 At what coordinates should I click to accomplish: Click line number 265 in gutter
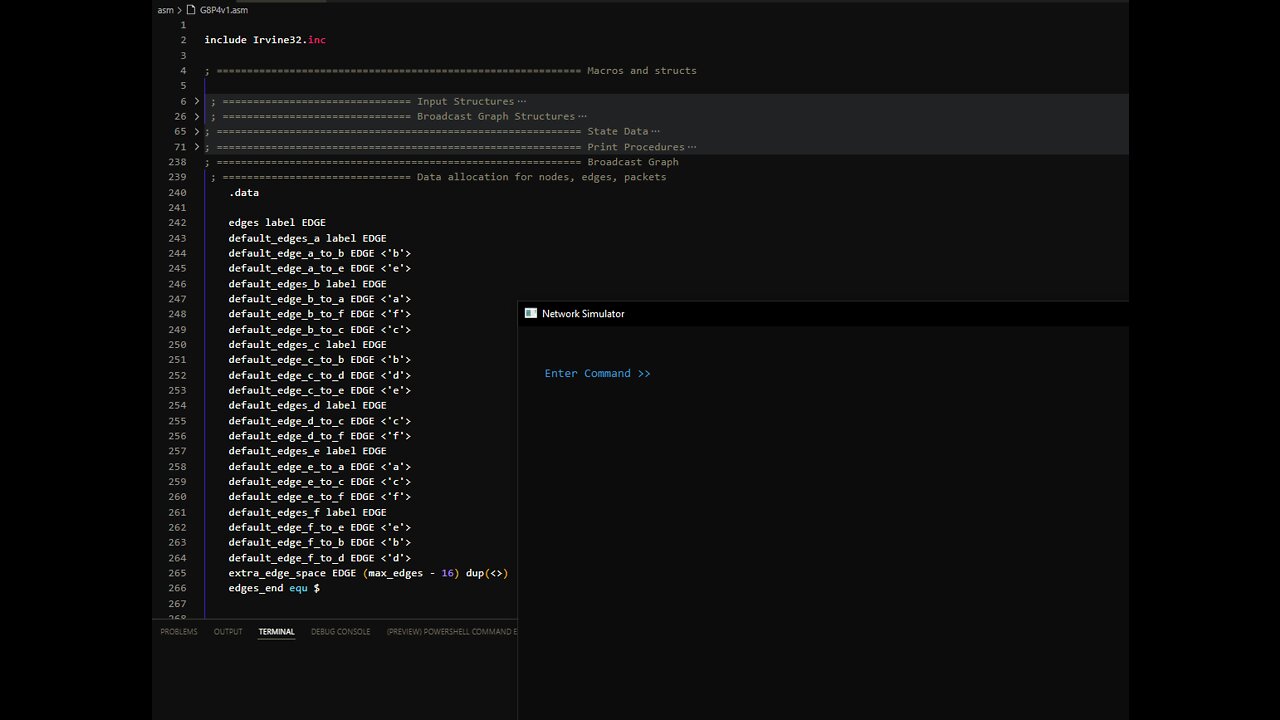pos(177,573)
